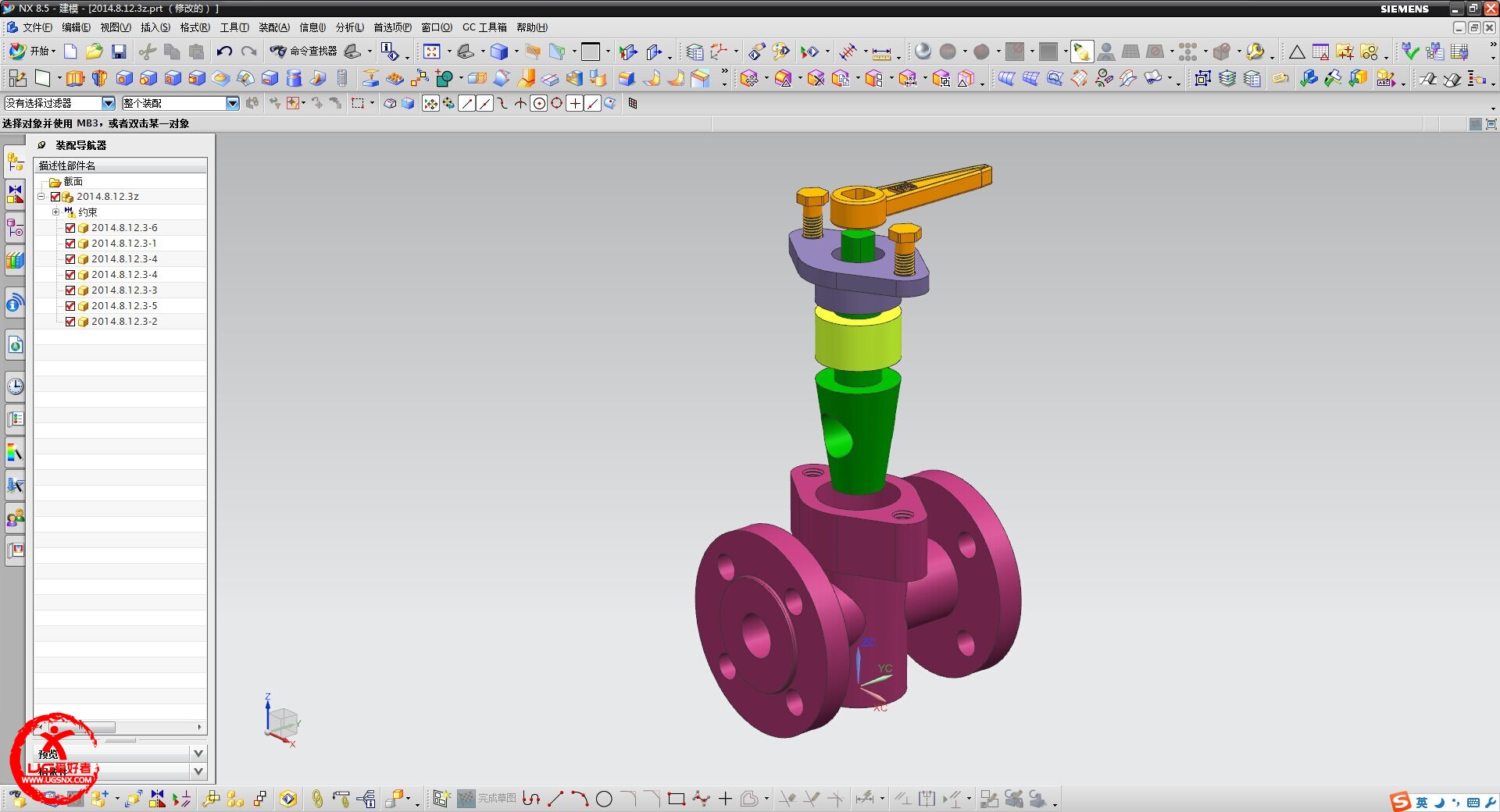The height and width of the screenshot is (812, 1500).
Task: Click the New file icon
Action: tap(70, 52)
